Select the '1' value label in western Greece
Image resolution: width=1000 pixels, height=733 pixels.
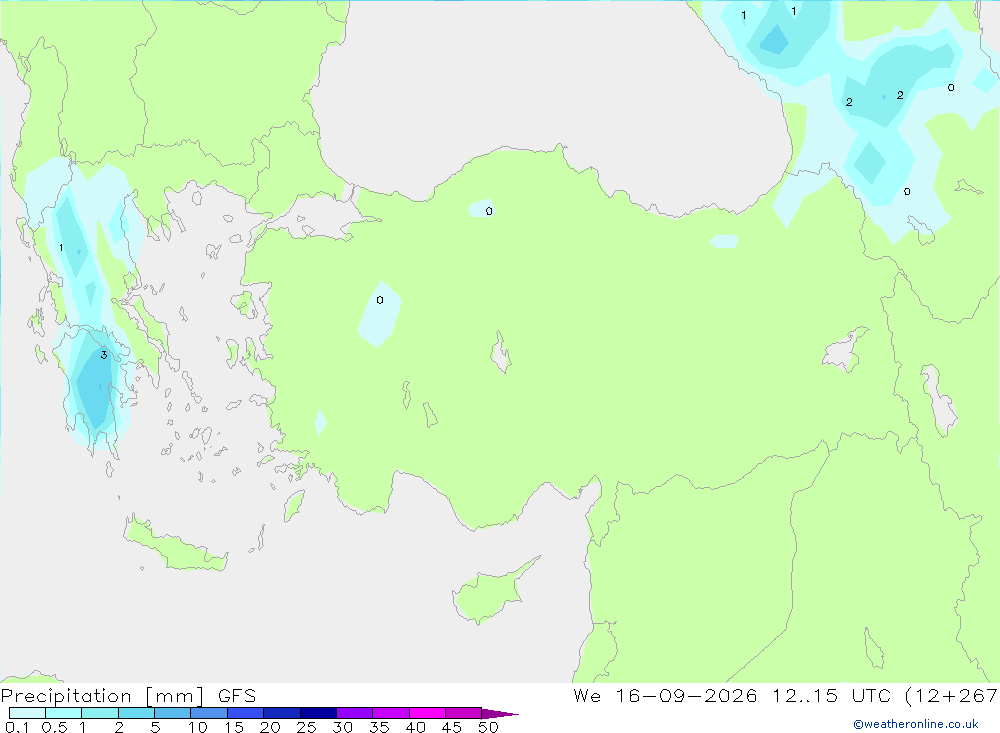click(x=61, y=248)
